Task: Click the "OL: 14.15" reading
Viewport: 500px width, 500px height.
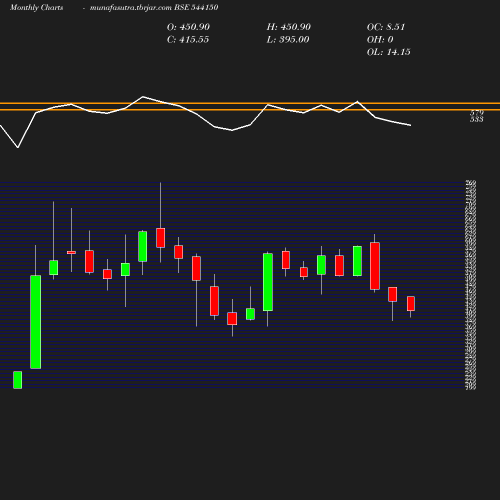Action: [389, 52]
